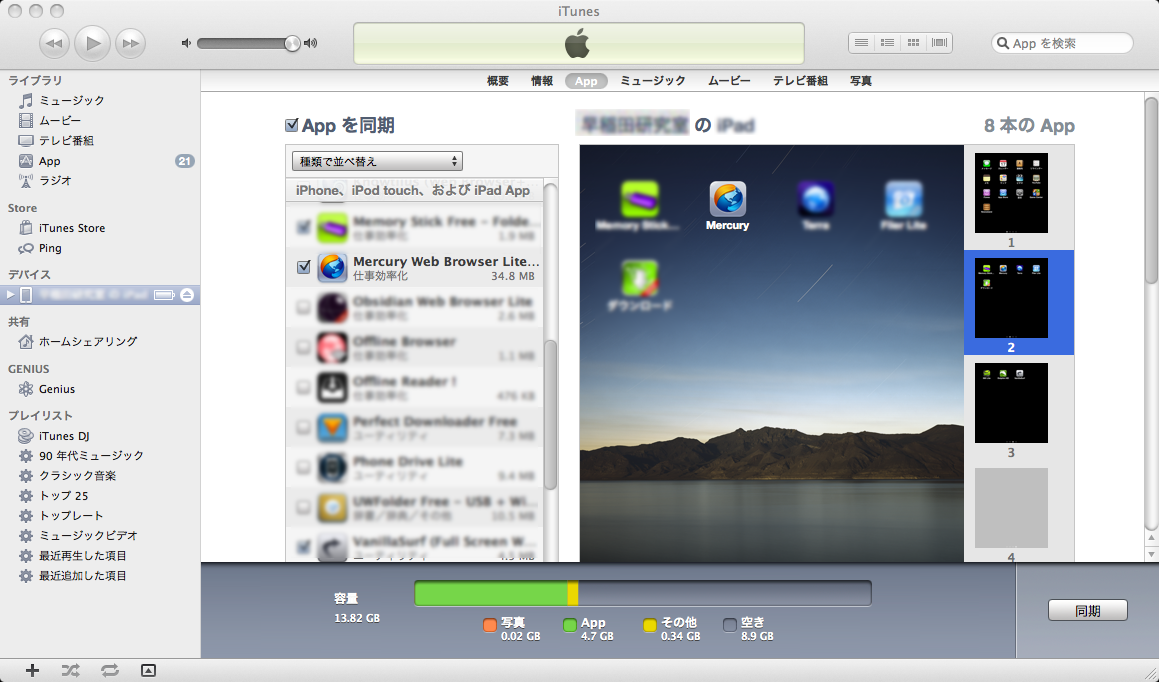Check the Phone Drive Lite checkbox
The height and width of the screenshot is (682, 1159).
pos(303,466)
